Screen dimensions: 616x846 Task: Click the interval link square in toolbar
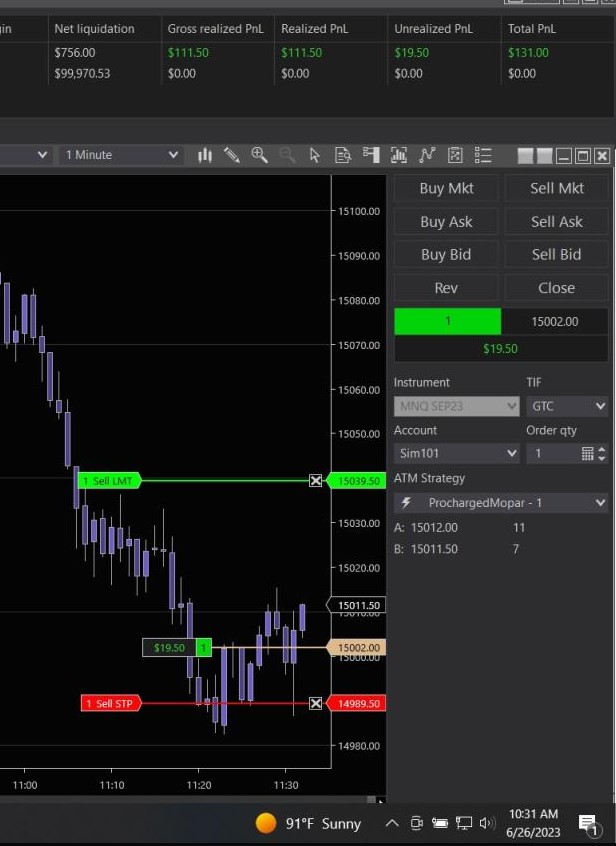click(544, 156)
